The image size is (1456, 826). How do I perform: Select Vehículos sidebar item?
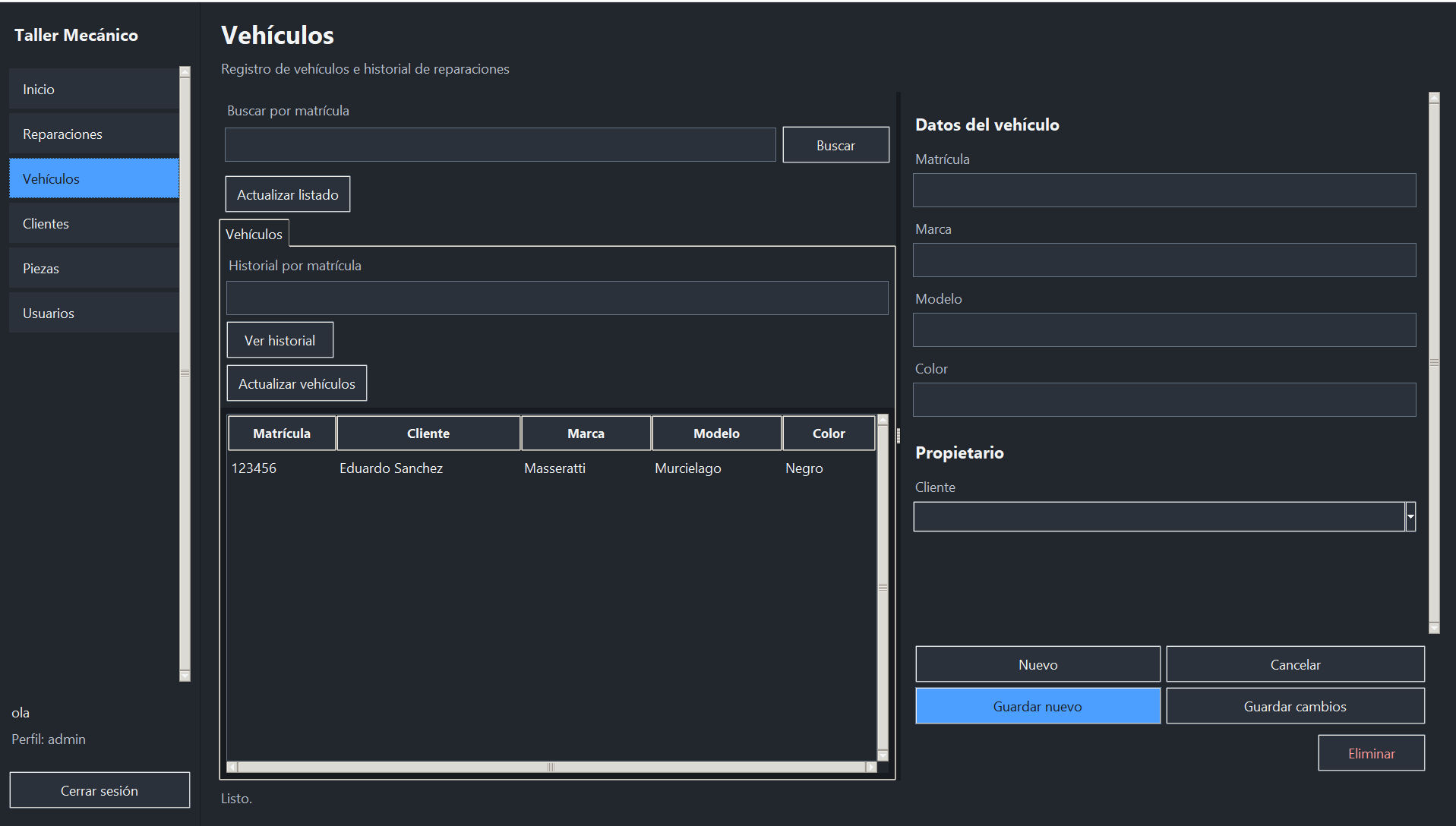(94, 179)
